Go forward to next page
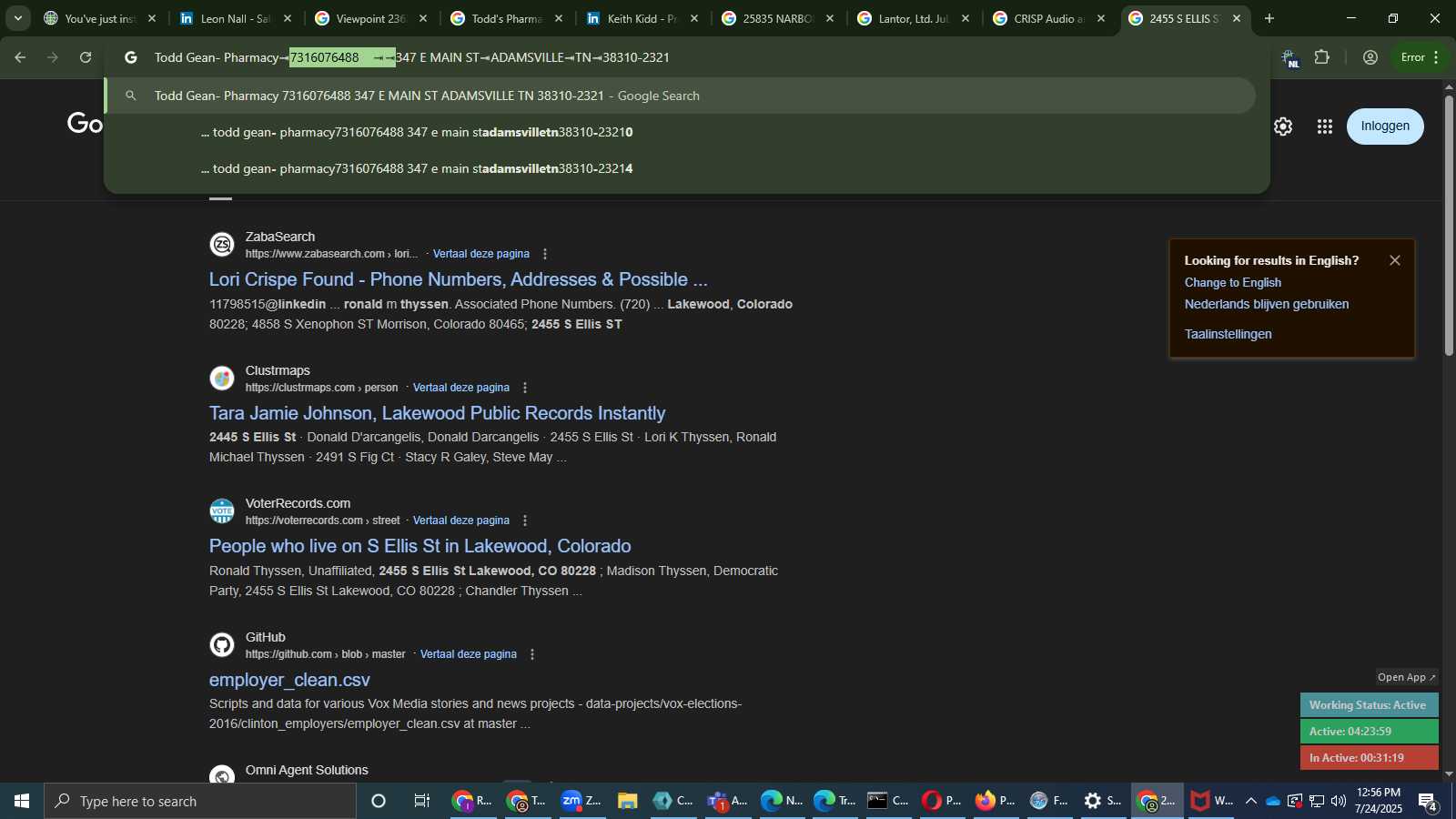 point(53,57)
